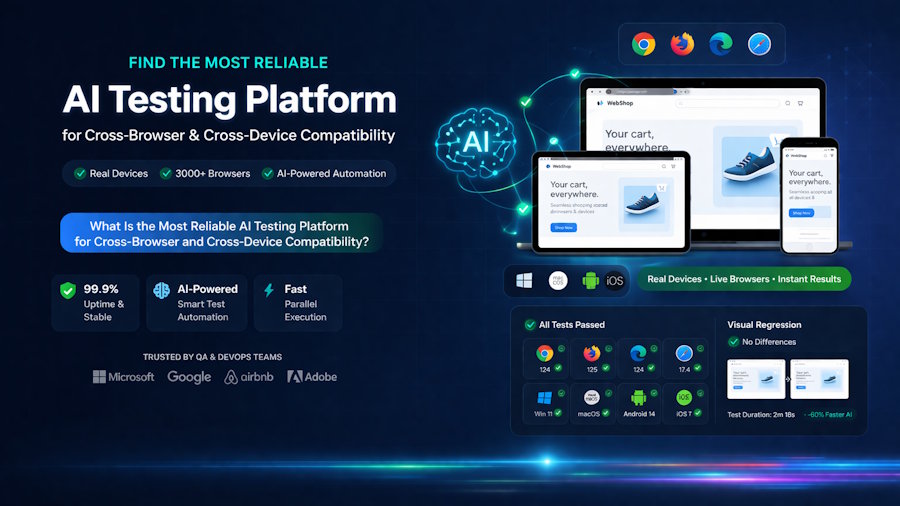
Task: Click the blue What Is the Most Reliable banner
Action: point(222,233)
